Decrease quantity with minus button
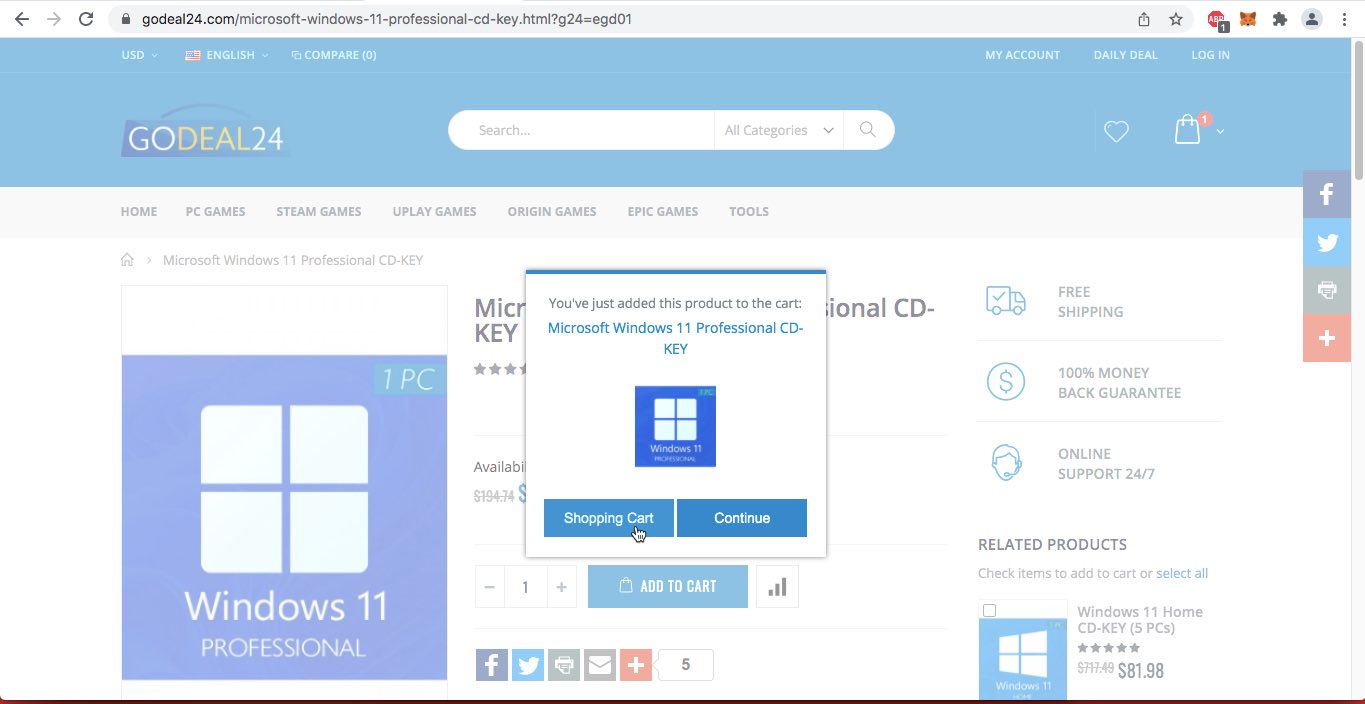The image size is (1365, 704). click(x=489, y=587)
